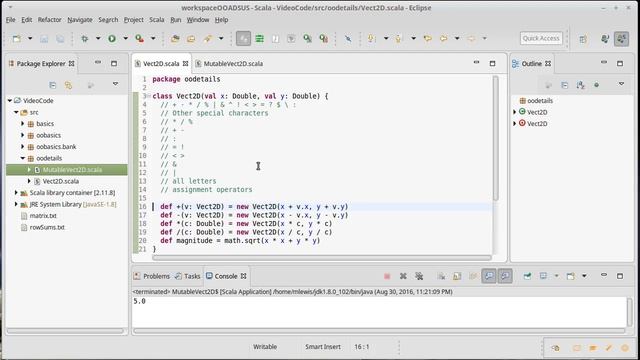The image size is (640, 360).
Task: Click the pin editor toolbar icon
Action: pyautogui.click(x=348, y=39)
